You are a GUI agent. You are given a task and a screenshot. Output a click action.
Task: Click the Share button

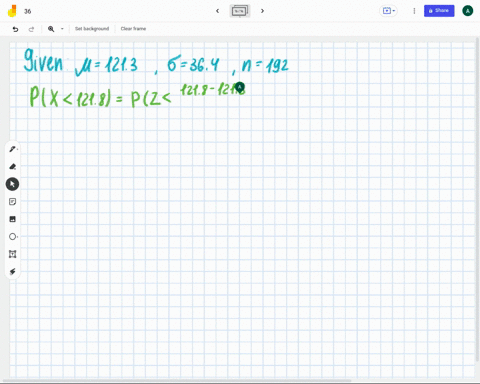point(439,11)
